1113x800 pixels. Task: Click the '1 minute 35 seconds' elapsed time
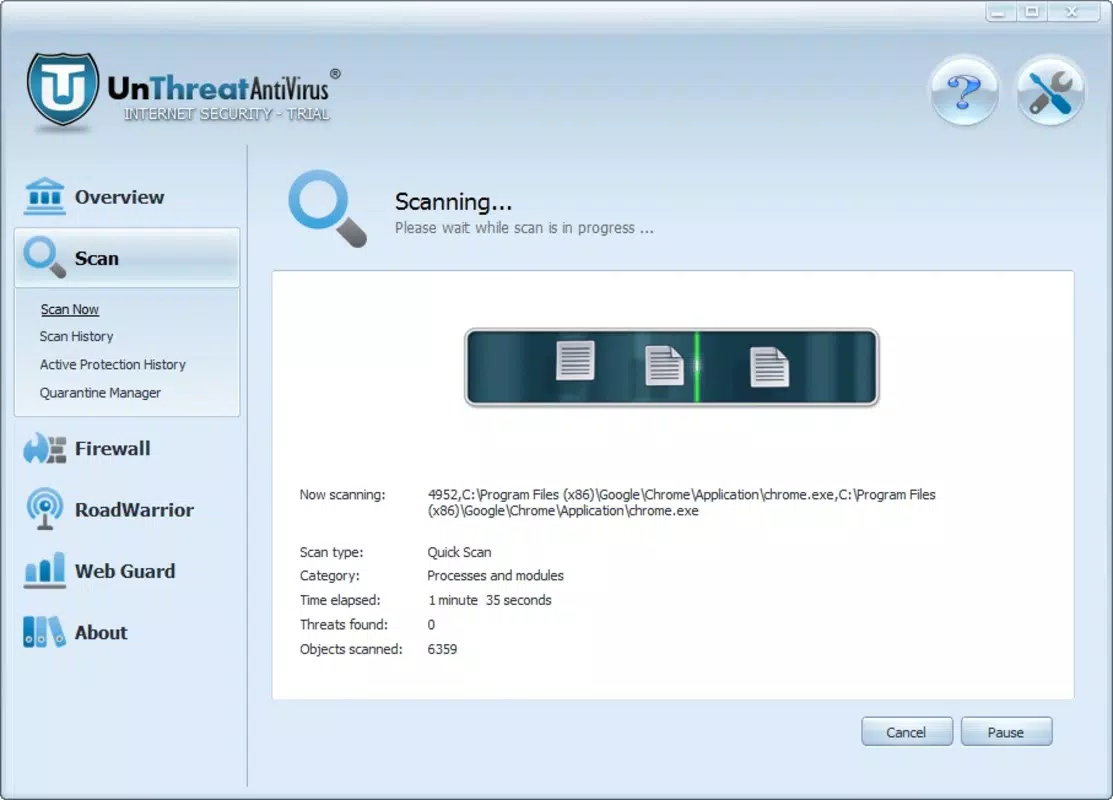[x=489, y=601]
